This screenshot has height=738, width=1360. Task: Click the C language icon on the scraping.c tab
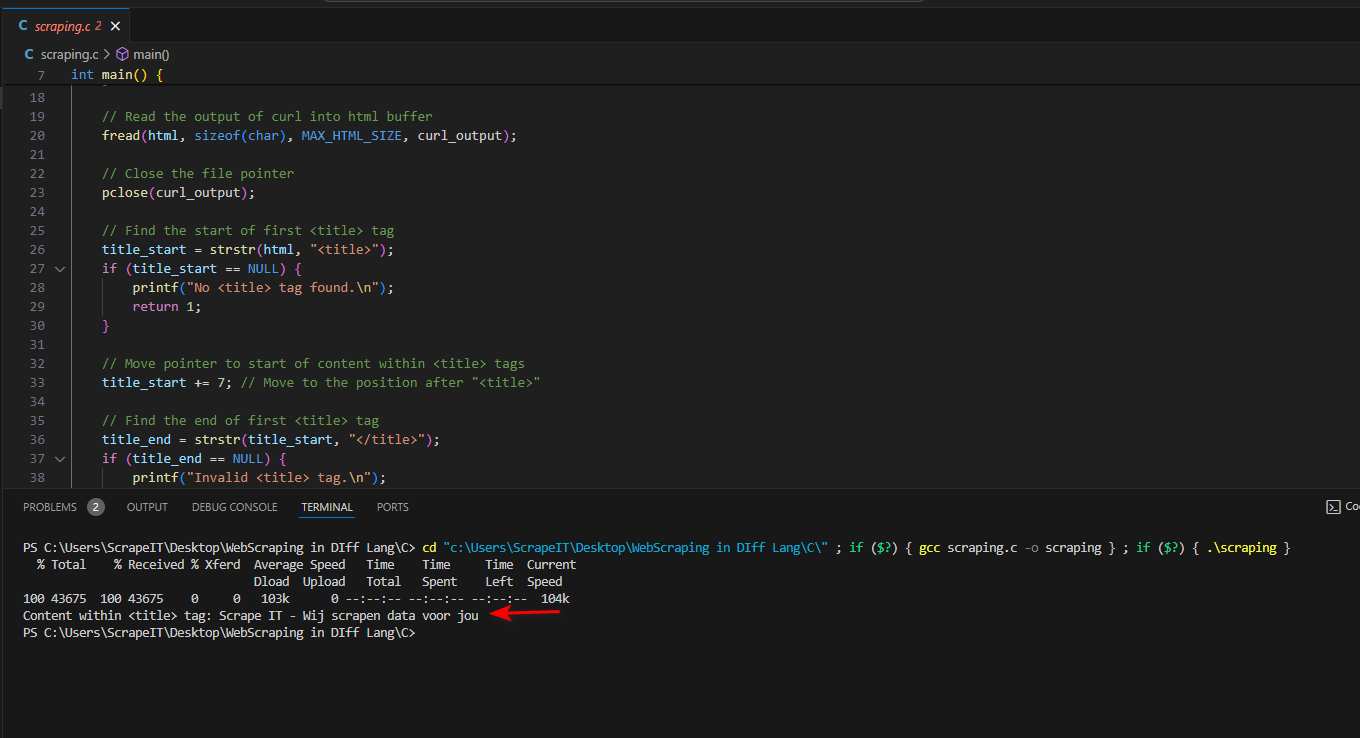click(23, 25)
